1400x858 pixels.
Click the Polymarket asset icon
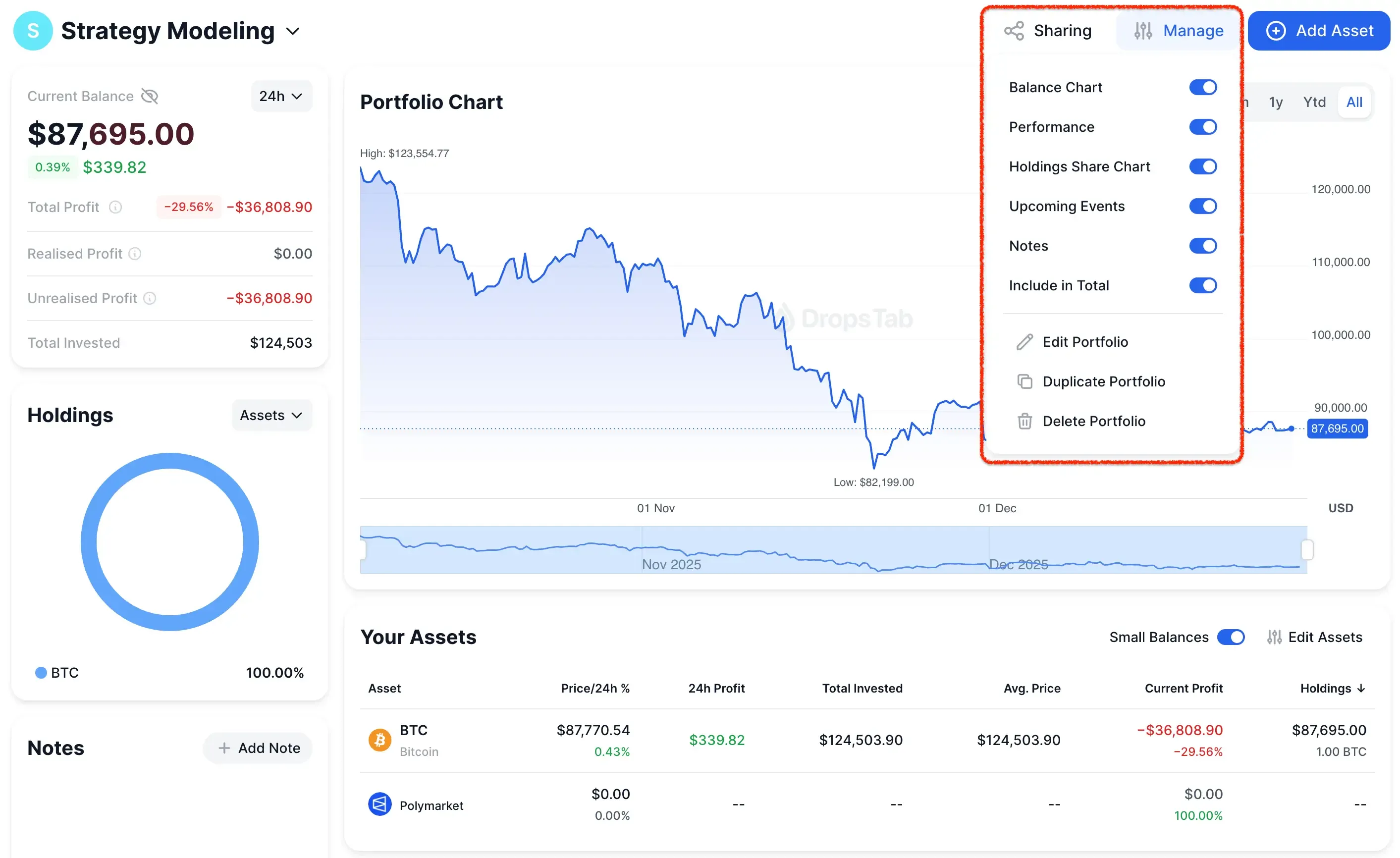pyautogui.click(x=379, y=804)
